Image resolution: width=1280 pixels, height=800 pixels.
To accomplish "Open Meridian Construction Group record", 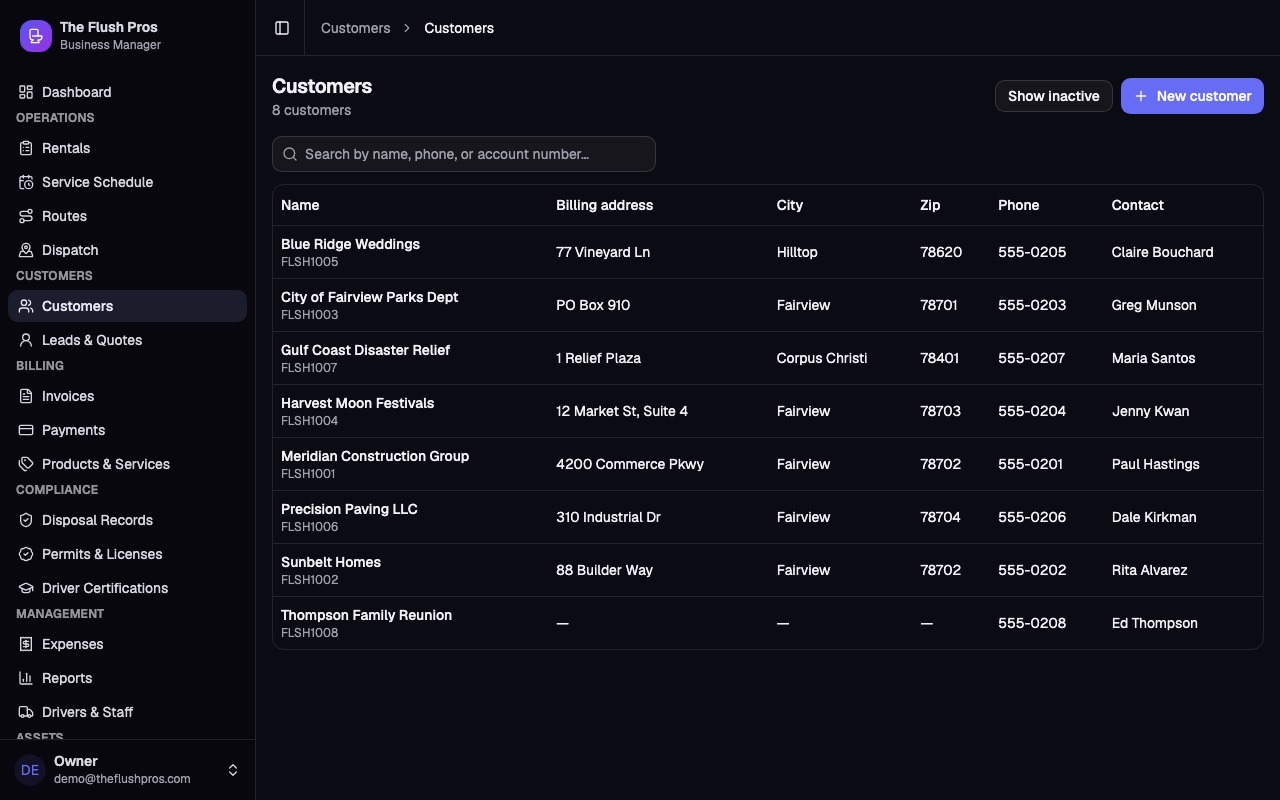I will 375,456.
